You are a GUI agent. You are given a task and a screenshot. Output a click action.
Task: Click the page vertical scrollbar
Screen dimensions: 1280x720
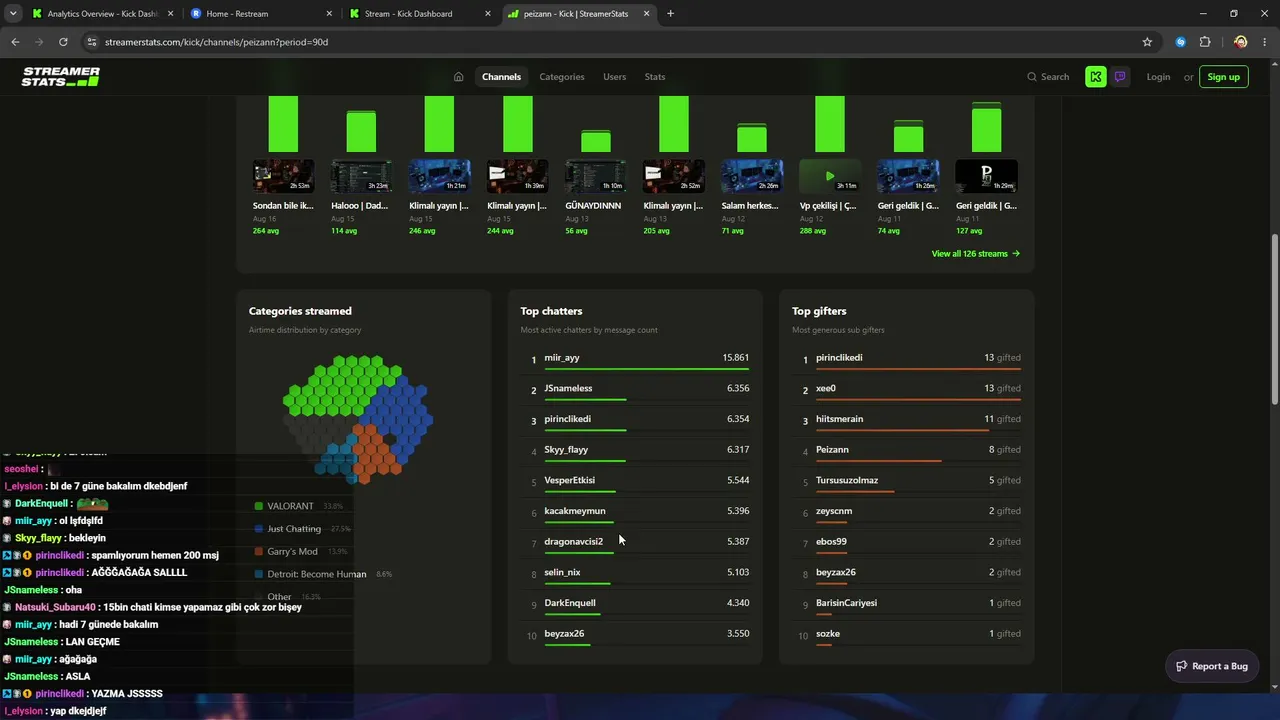[x=1274, y=319]
